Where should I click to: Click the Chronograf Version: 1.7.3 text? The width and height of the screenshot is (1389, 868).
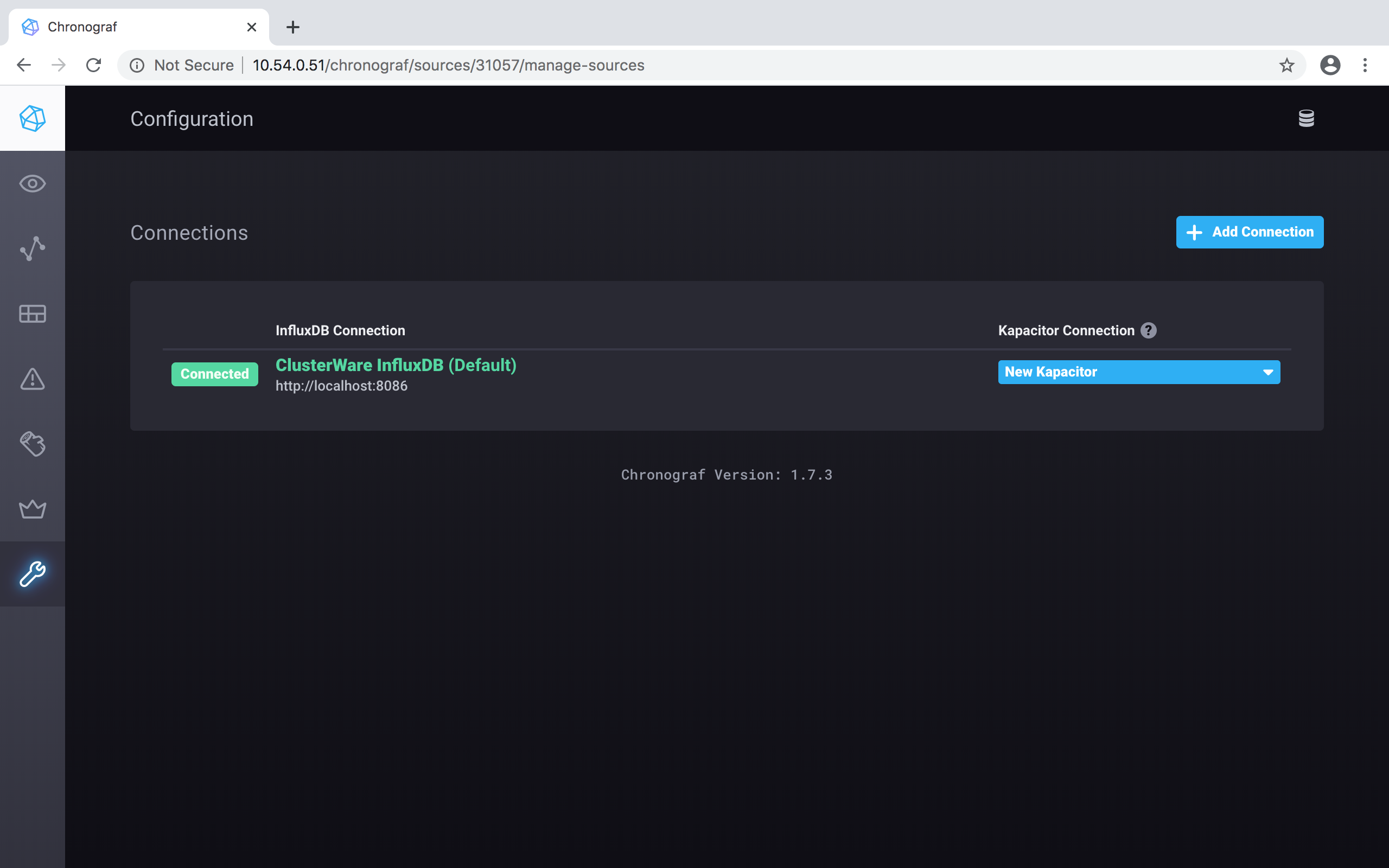pyautogui.click(x=727, y=475)
